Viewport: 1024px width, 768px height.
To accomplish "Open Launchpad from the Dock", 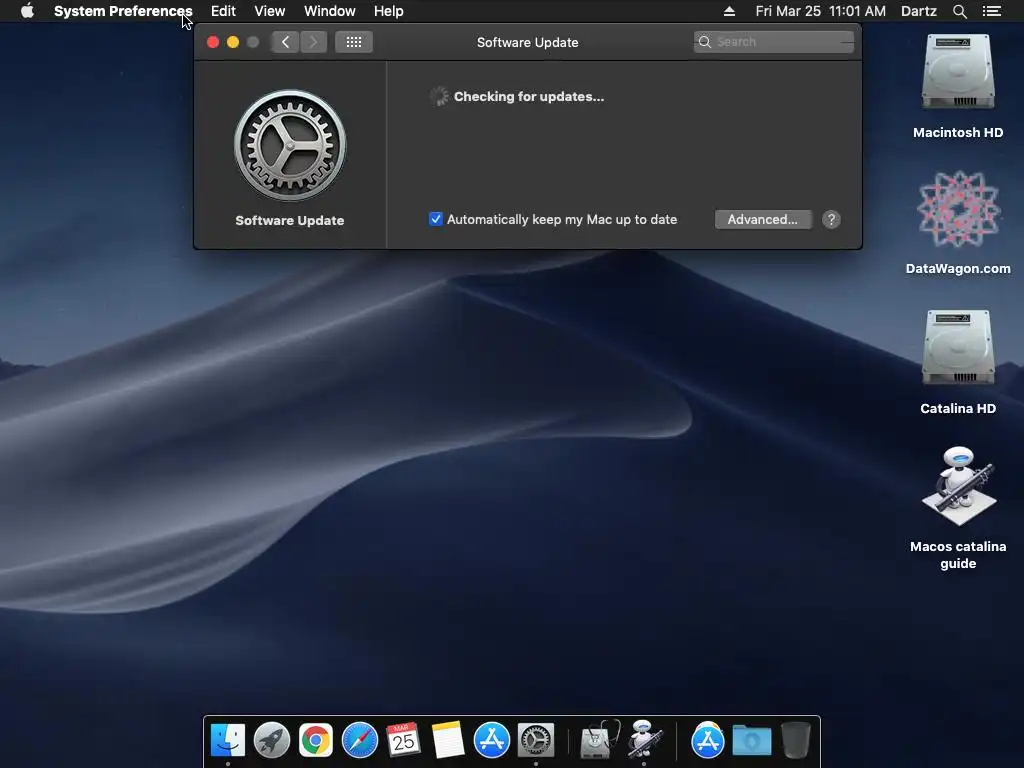I will coord(272,740).
